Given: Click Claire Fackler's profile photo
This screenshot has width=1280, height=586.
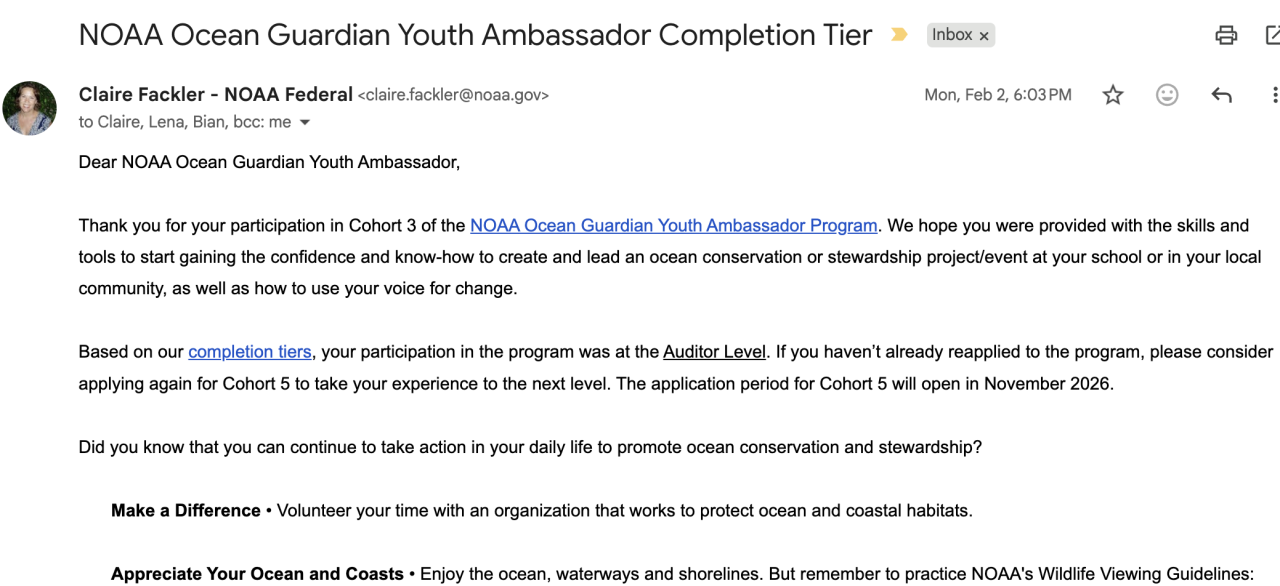Looking at the screenshot, I should [30, 108].
